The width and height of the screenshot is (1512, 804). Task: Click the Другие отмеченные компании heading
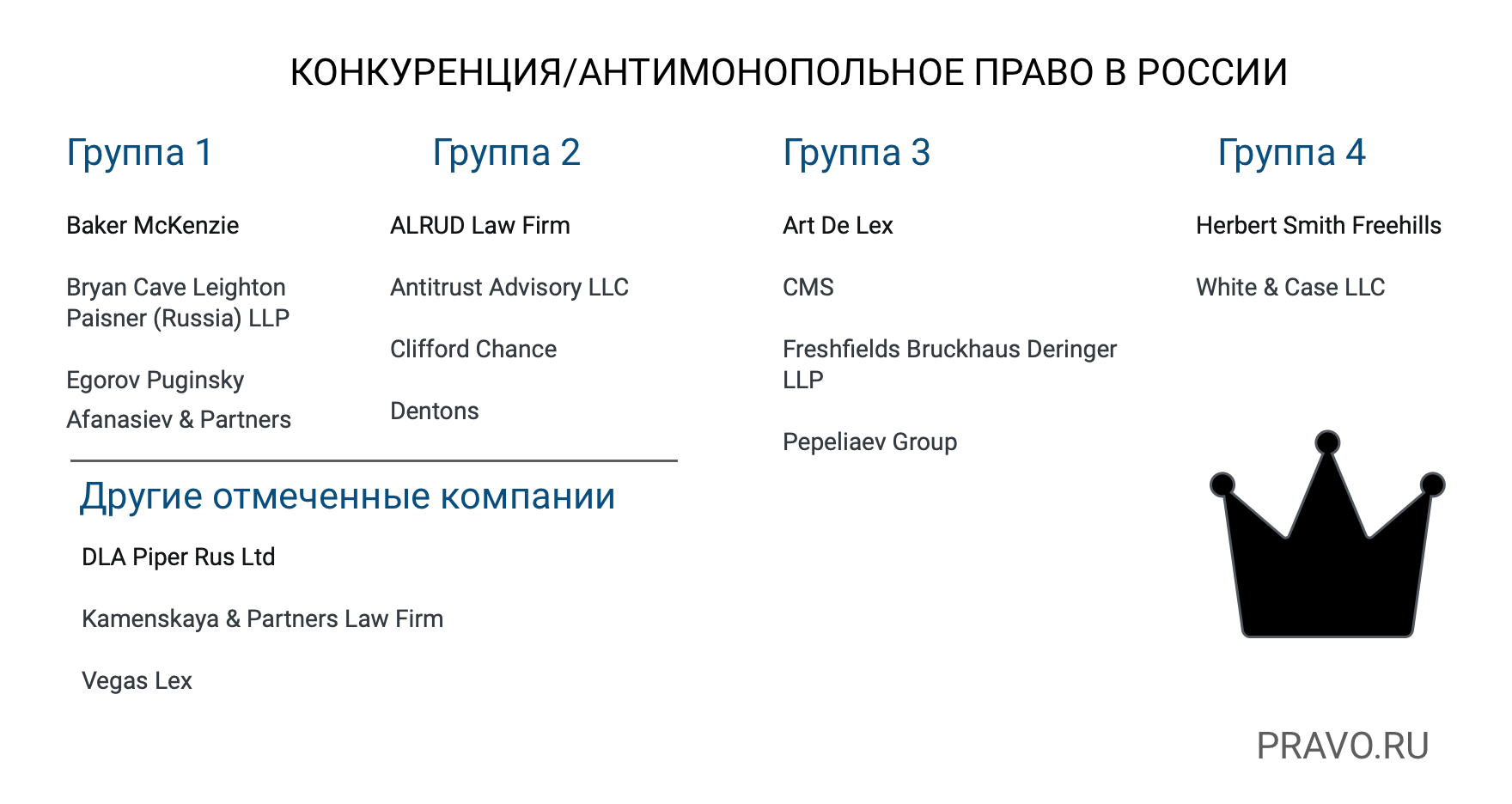(x=348, y=496)
